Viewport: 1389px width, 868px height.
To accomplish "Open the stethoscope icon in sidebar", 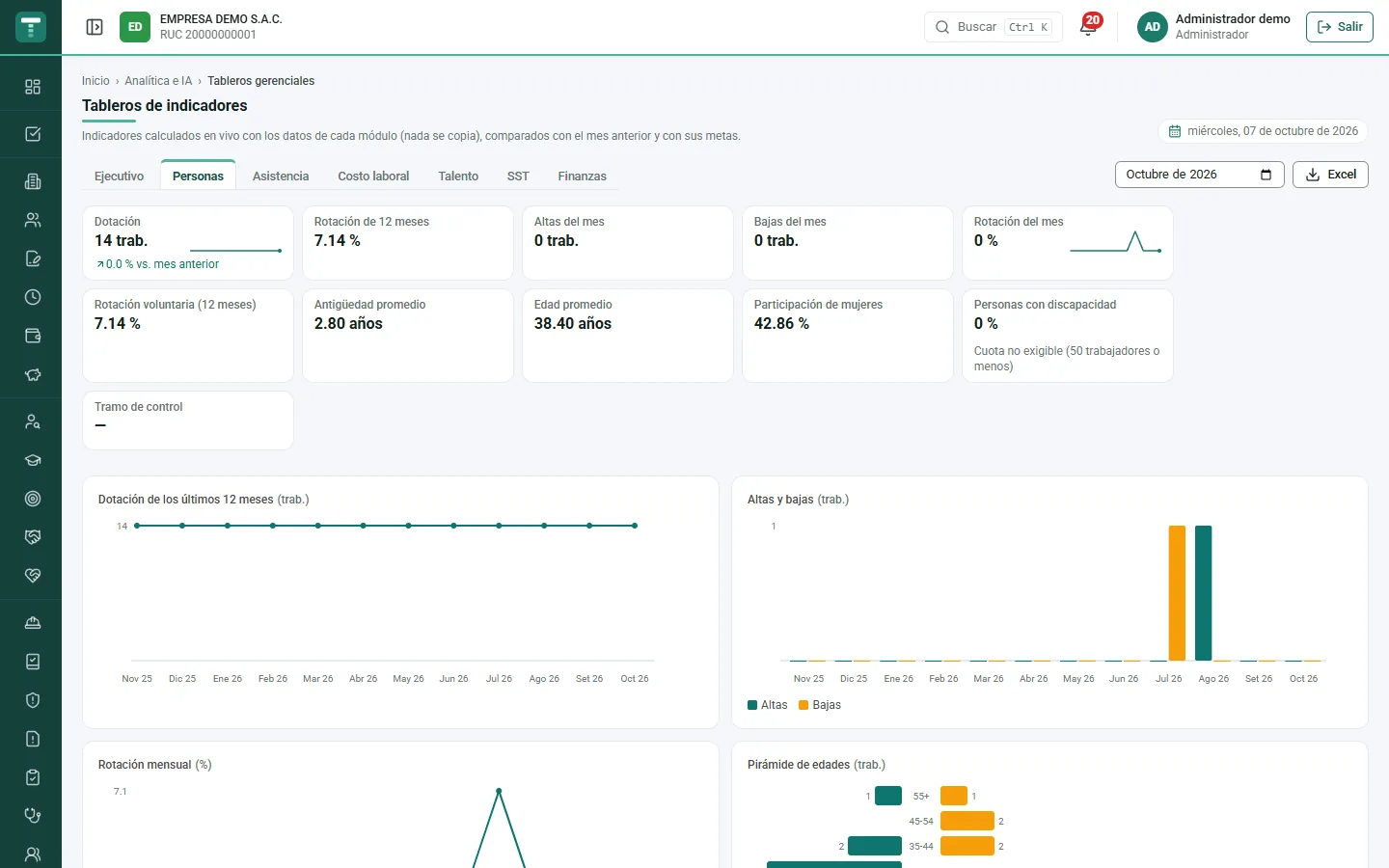I will pos(33,816).
